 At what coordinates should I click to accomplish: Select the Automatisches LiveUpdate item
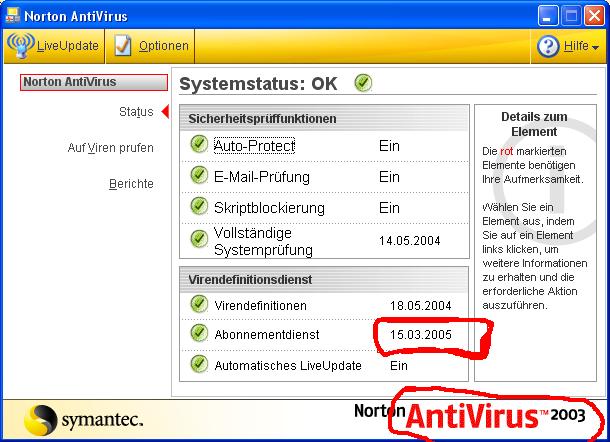[x=288, y=366]
